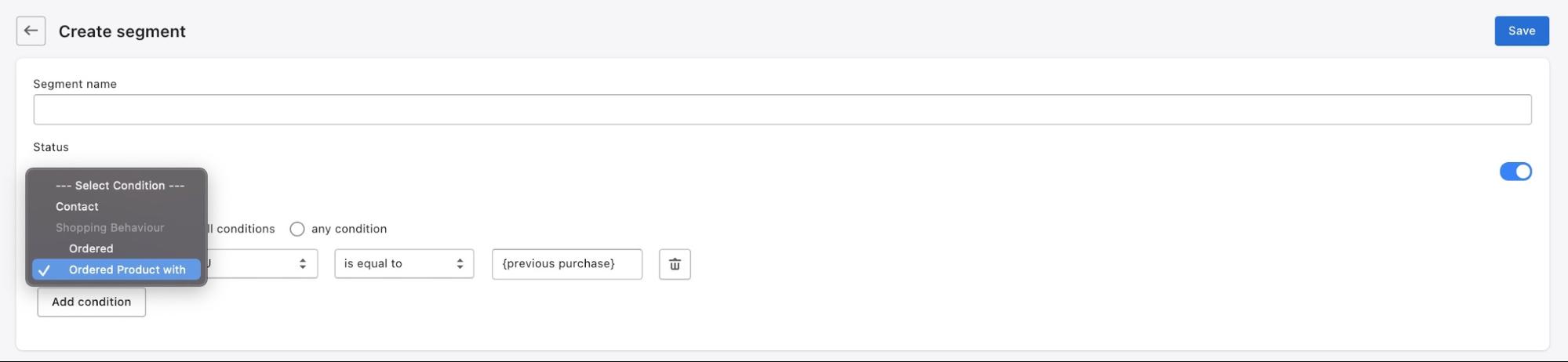Open the partly hidden attribute dropdown
This screenshot has height=362, width=1568.
click(x=259, y=264)
